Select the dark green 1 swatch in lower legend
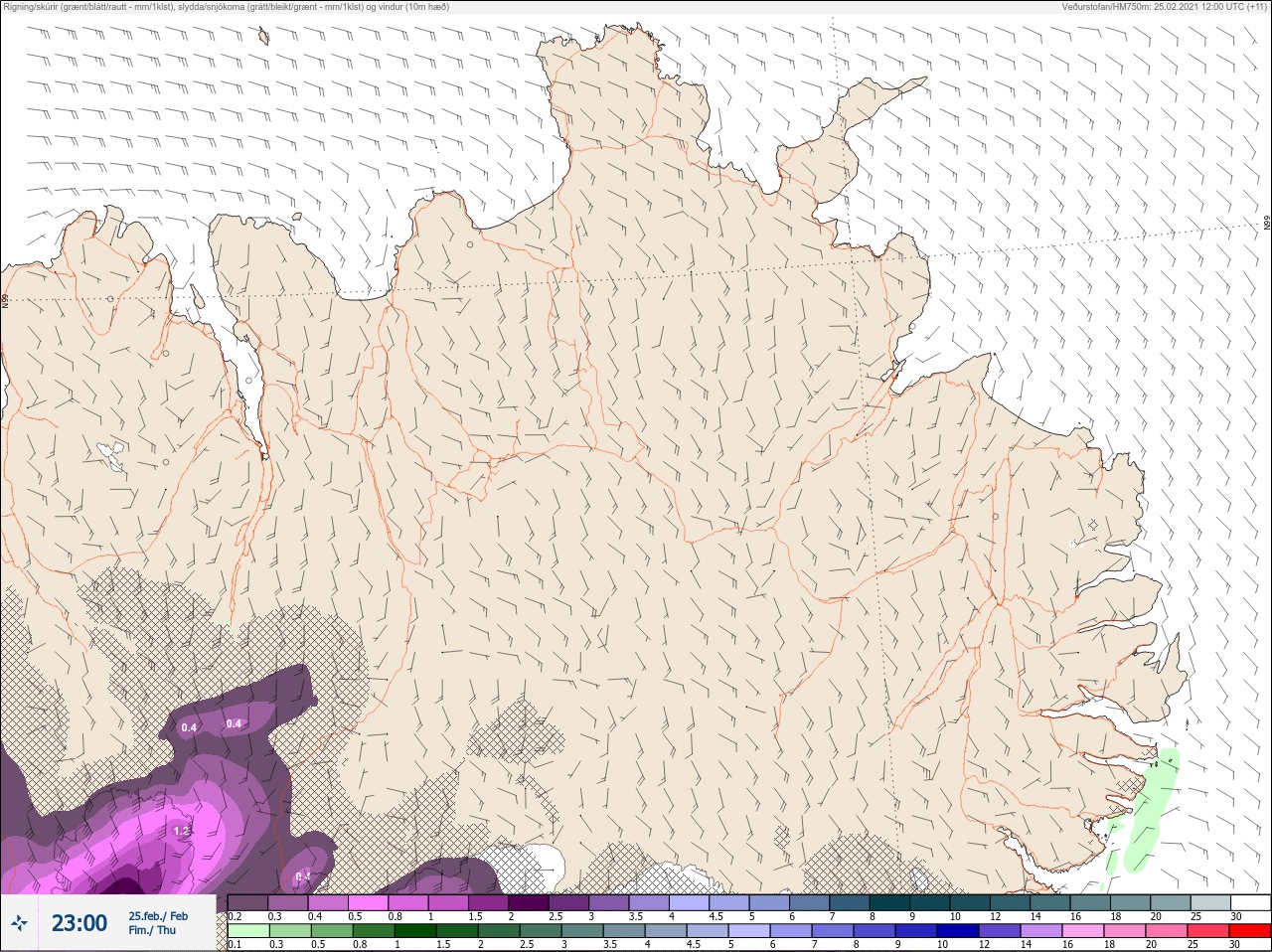The height and width of the screenshot is (952, 1272). pyautogui.click(x=416, y=931)
